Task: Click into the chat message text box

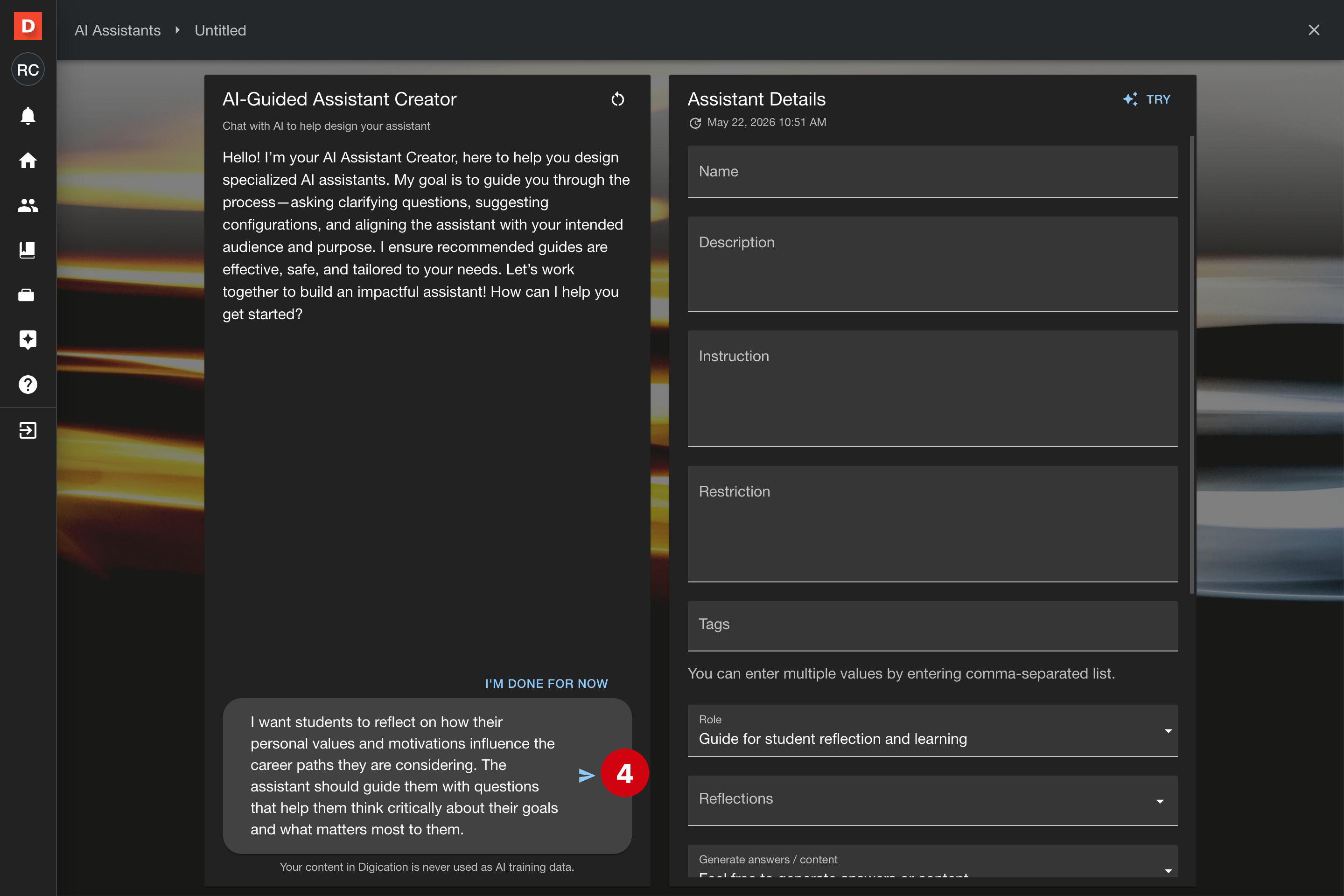Action: point(405,776)
